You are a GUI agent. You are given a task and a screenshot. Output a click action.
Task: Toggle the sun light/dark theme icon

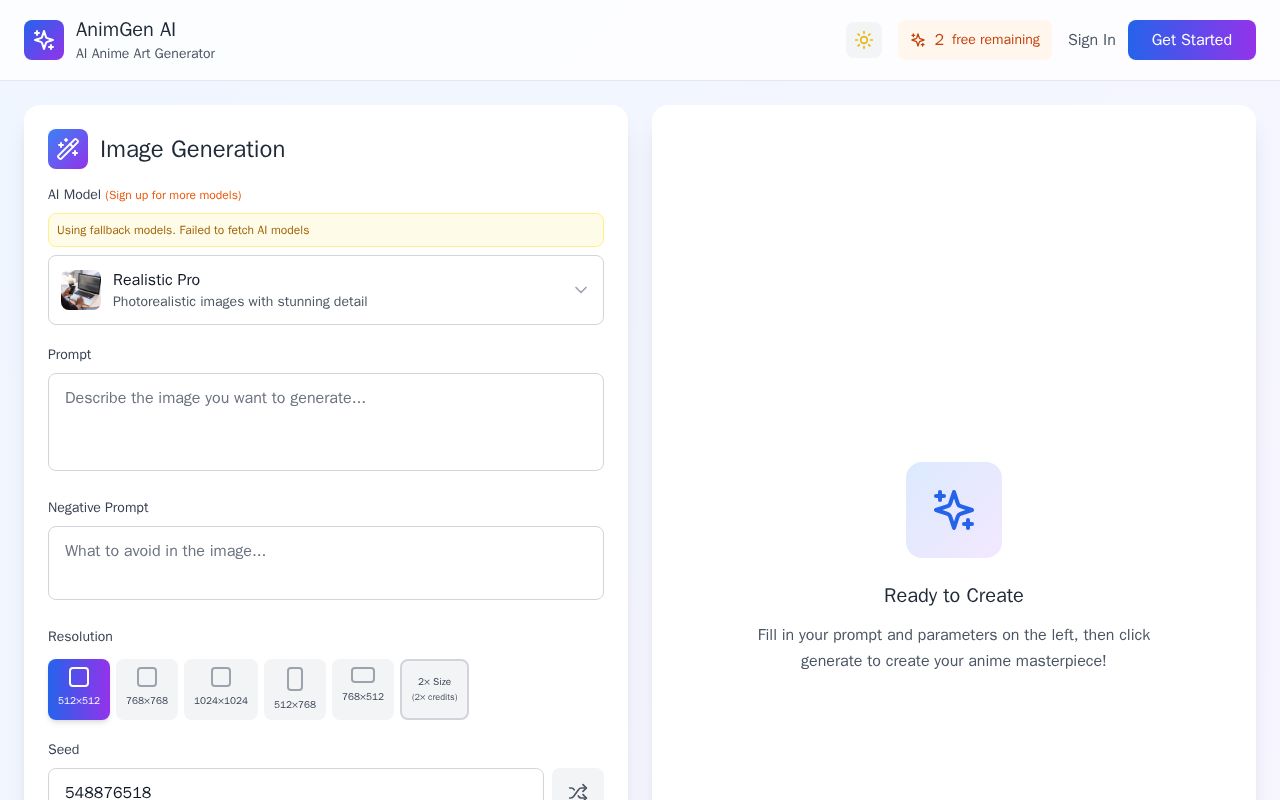click(x=864, y=40)
